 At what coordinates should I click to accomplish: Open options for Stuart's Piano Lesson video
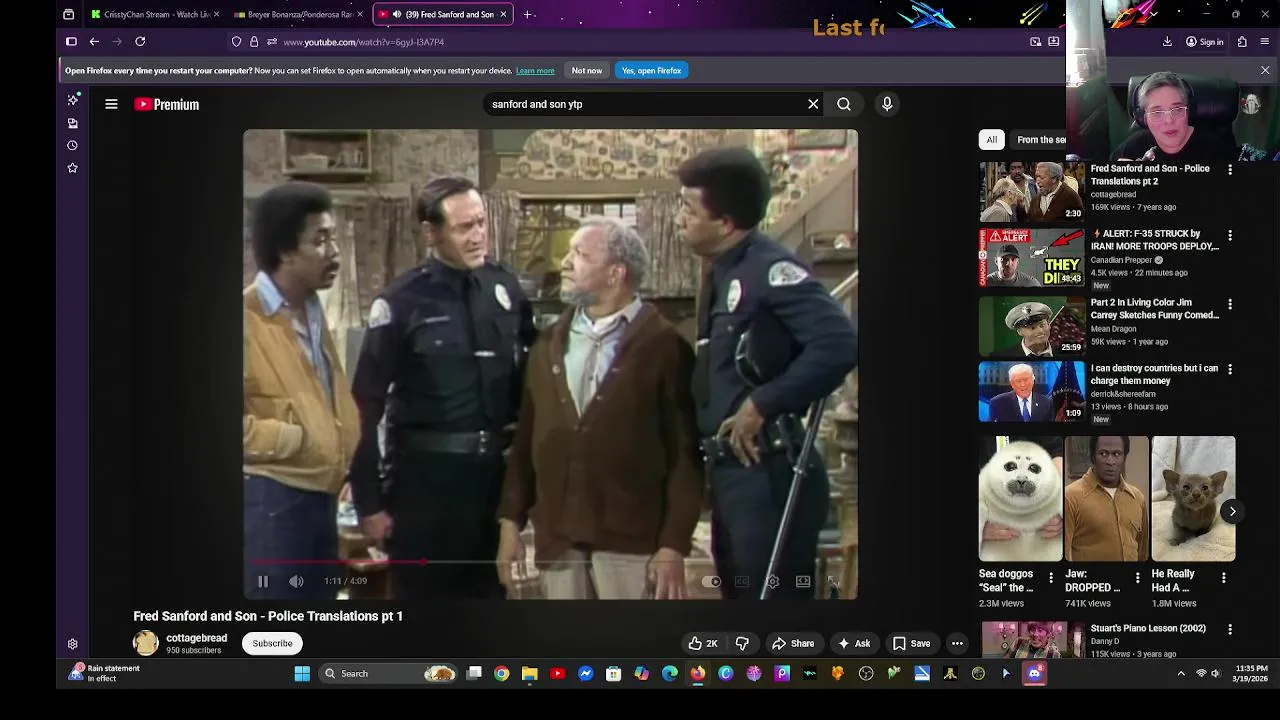tap(1230, 630)
